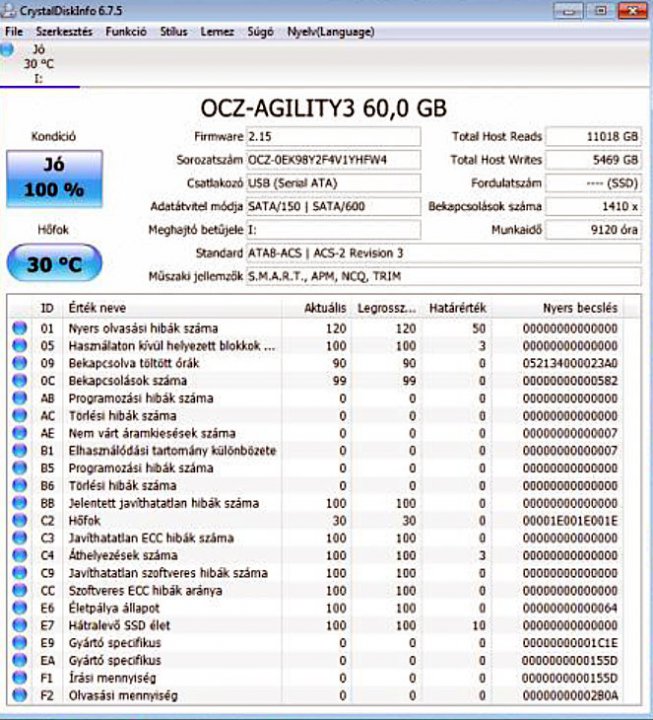Click status icon of row CC
The width and height of the screenshot is (653, 720).
pyautogui.click(x=19, y=590)
